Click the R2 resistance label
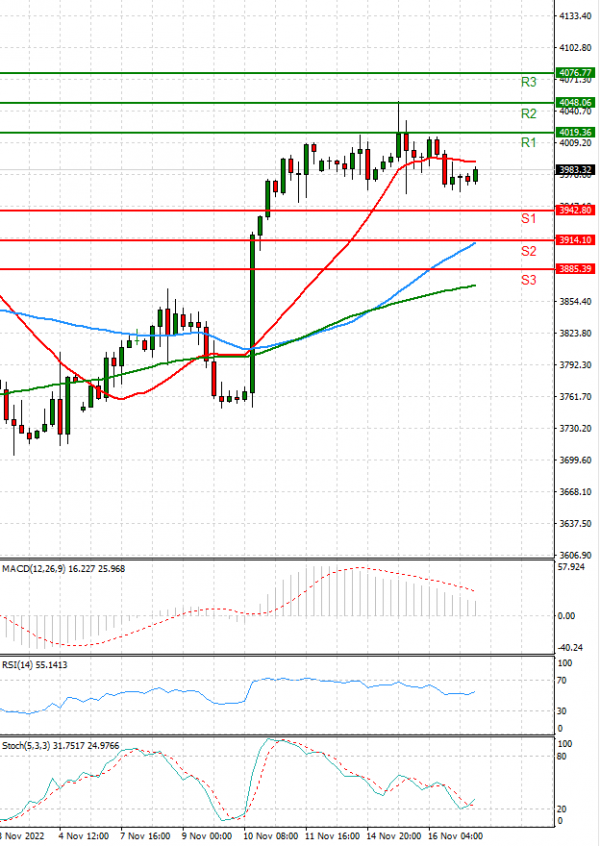The image size is (600, 846). coord(529,114)
